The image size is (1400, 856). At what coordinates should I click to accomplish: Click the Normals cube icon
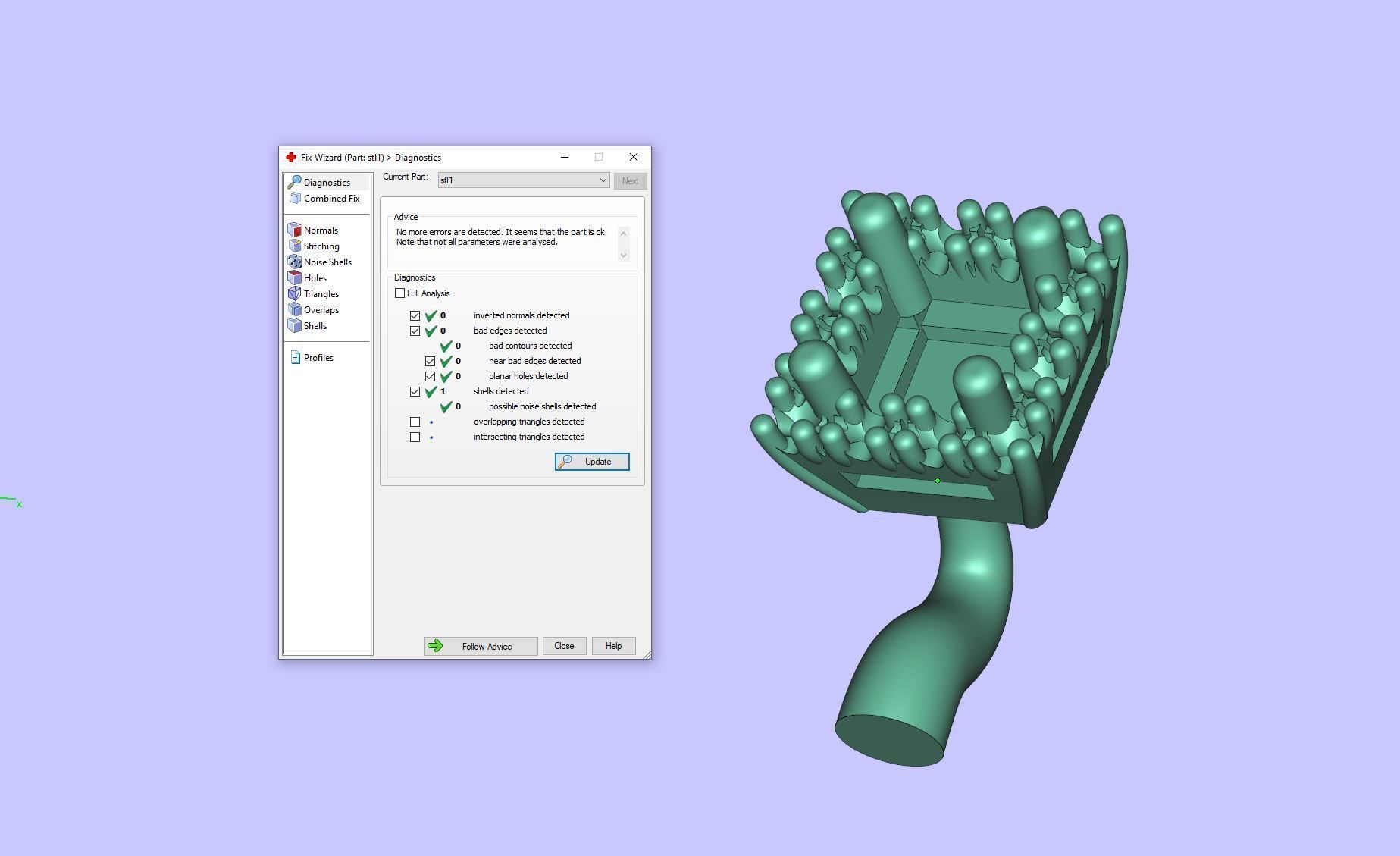pyautogui.click(x=295, y=230)
